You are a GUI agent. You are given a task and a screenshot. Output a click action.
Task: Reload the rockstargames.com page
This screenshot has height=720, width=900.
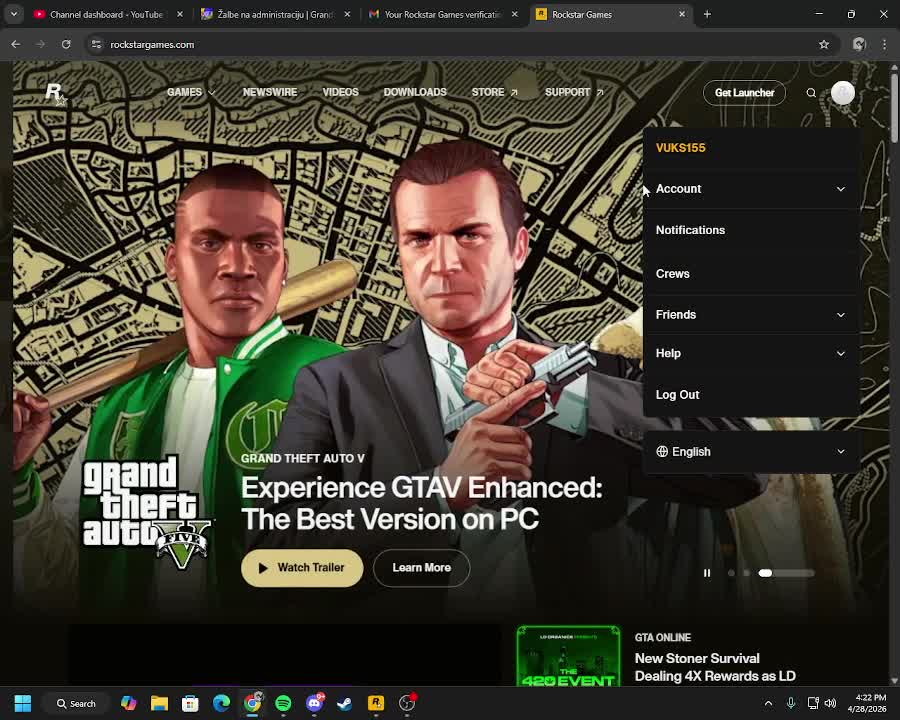[66, 44]
